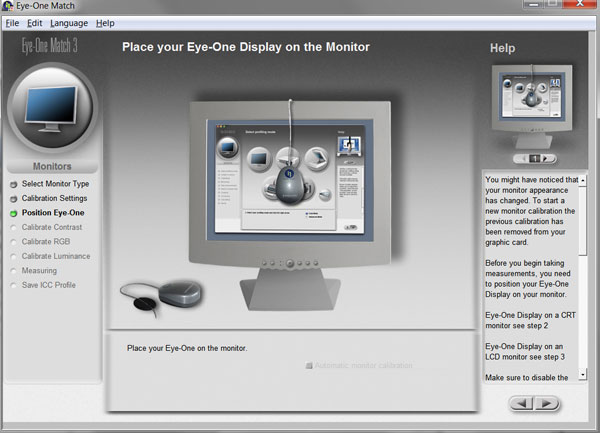Open the File menu
600x433 pixels.
click(12, 23)
